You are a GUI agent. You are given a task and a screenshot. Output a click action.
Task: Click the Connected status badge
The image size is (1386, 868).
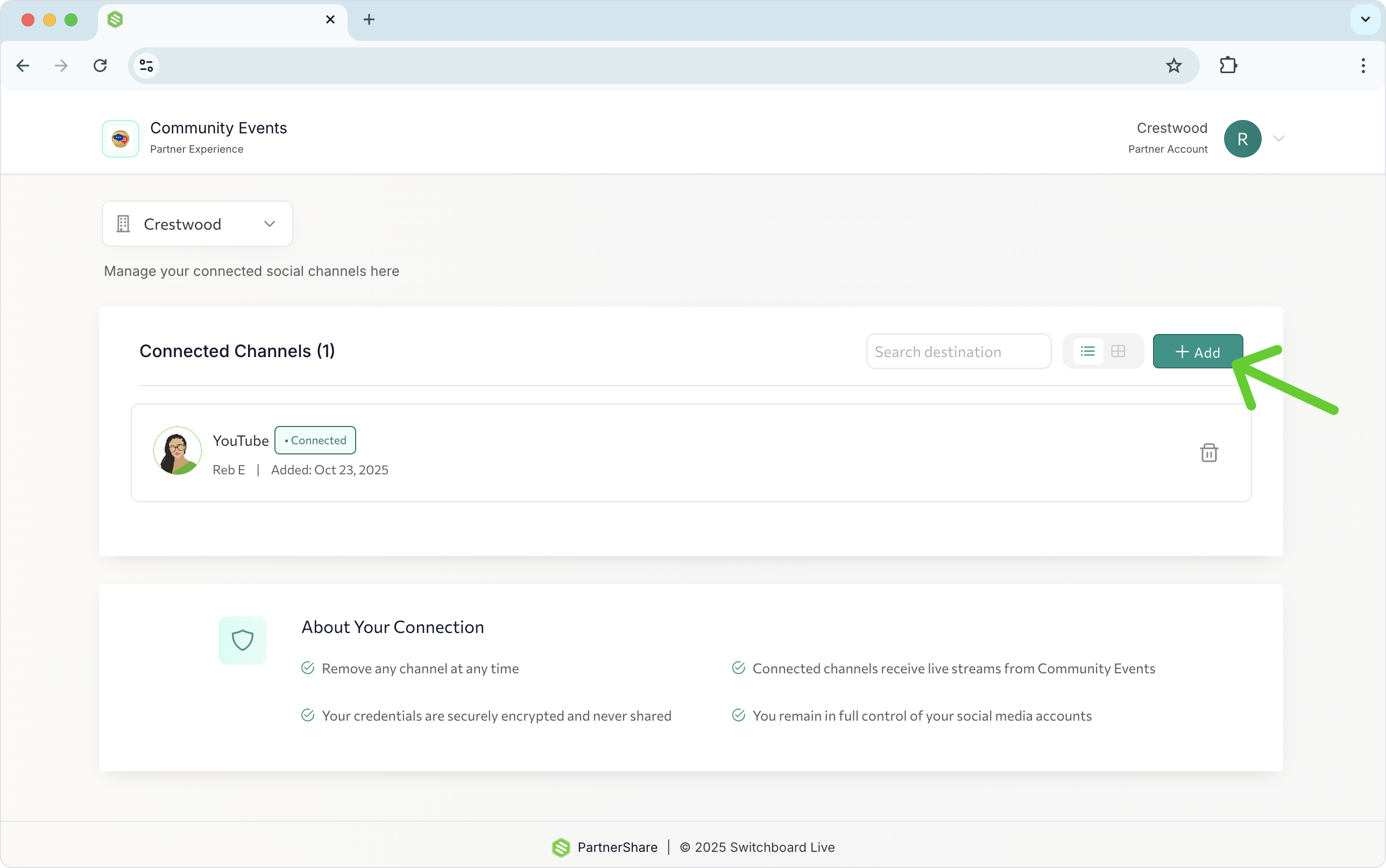(x=315, y=440)
